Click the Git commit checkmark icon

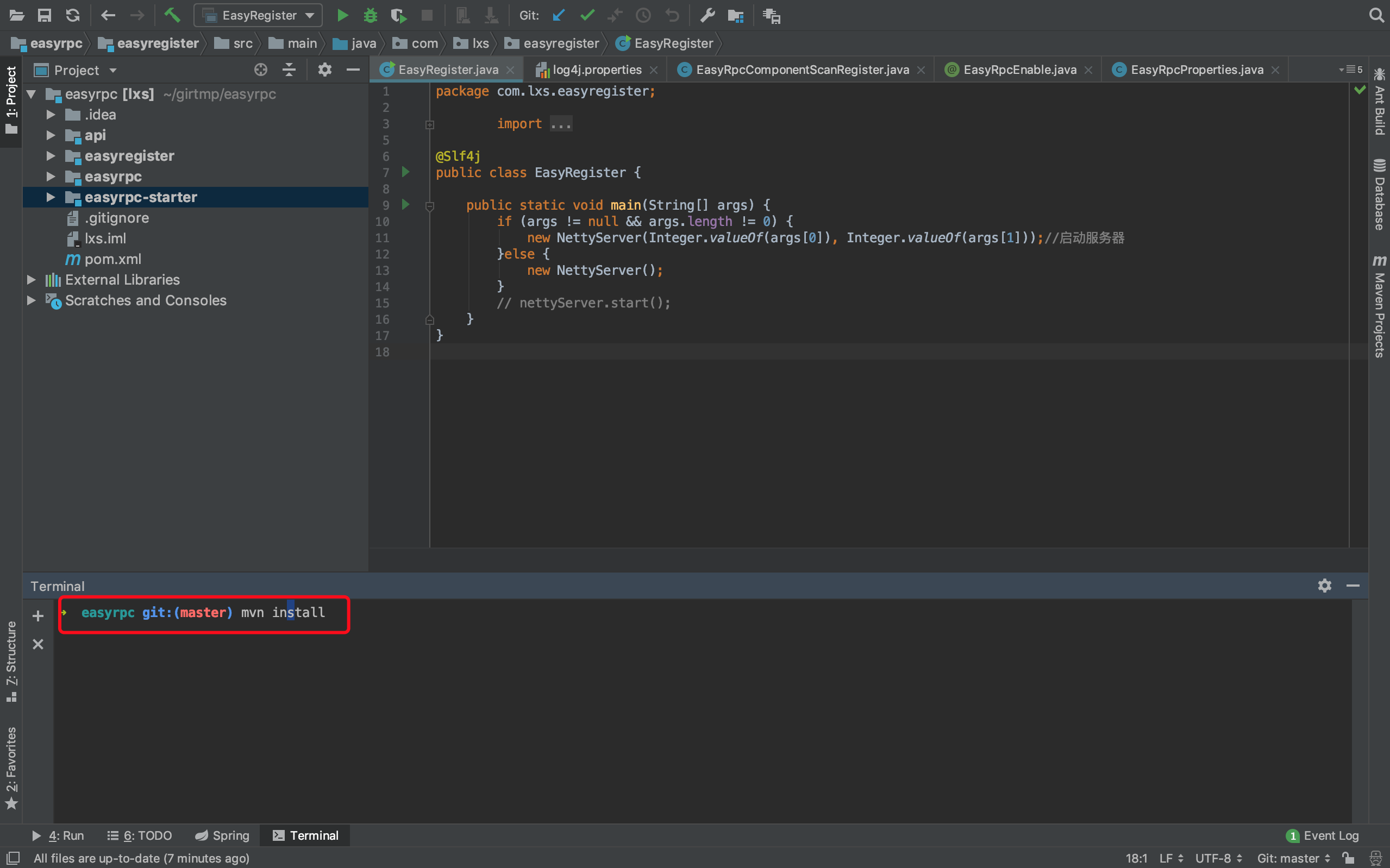pos(587,16)
